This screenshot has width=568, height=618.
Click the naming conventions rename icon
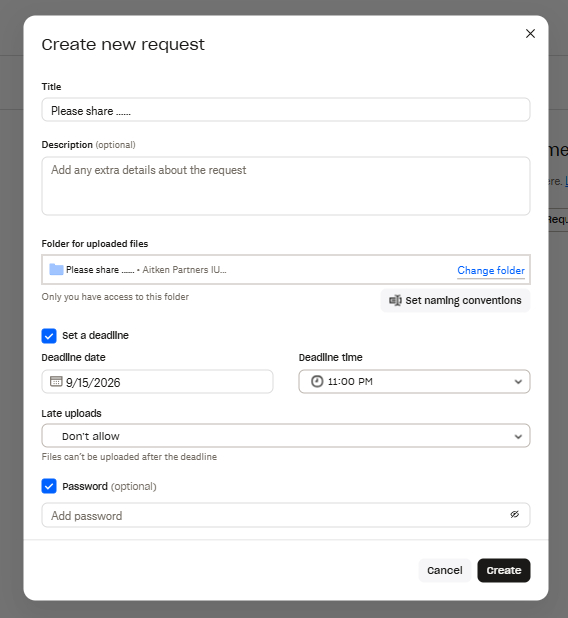[395, 301]
